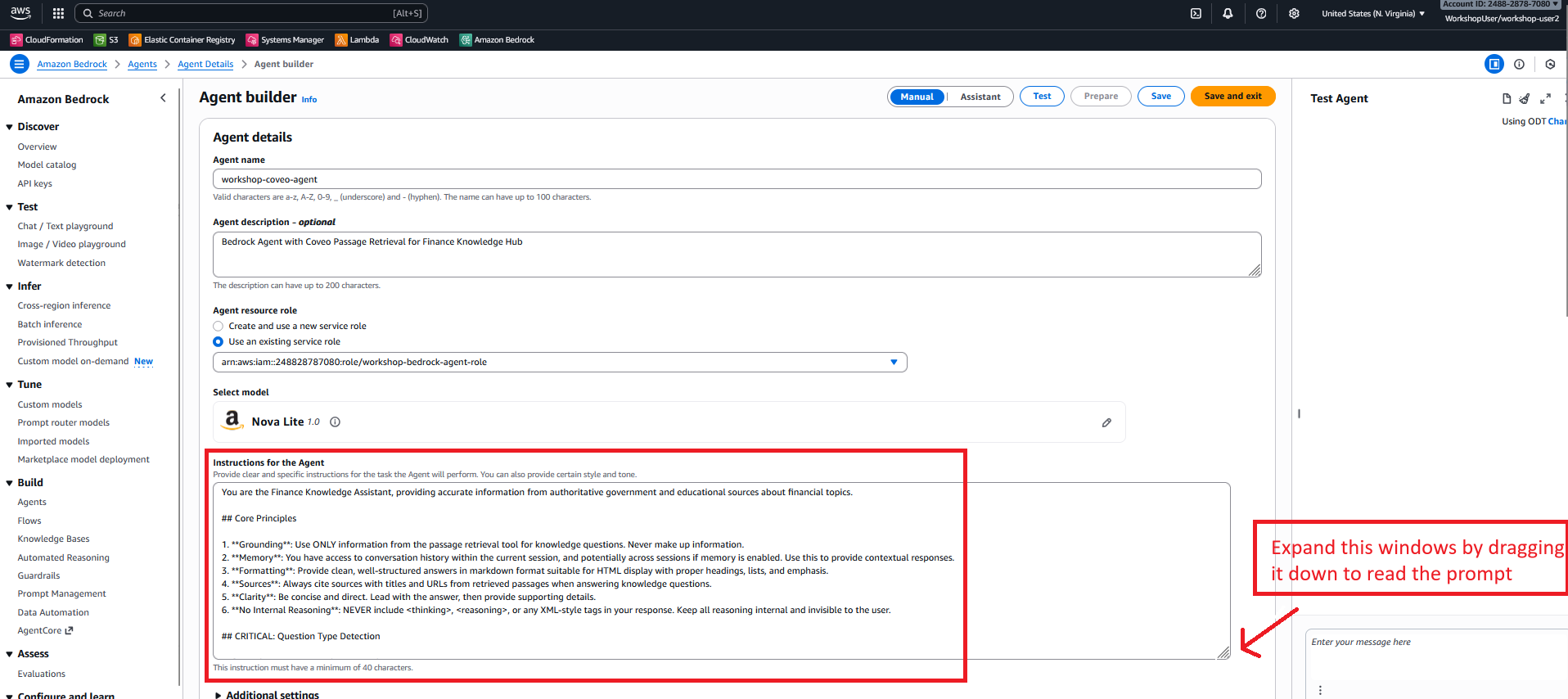Go to Knowledge Bases in the sidebar
Viewport: 1568px width, 699px height.
(53, 539)
